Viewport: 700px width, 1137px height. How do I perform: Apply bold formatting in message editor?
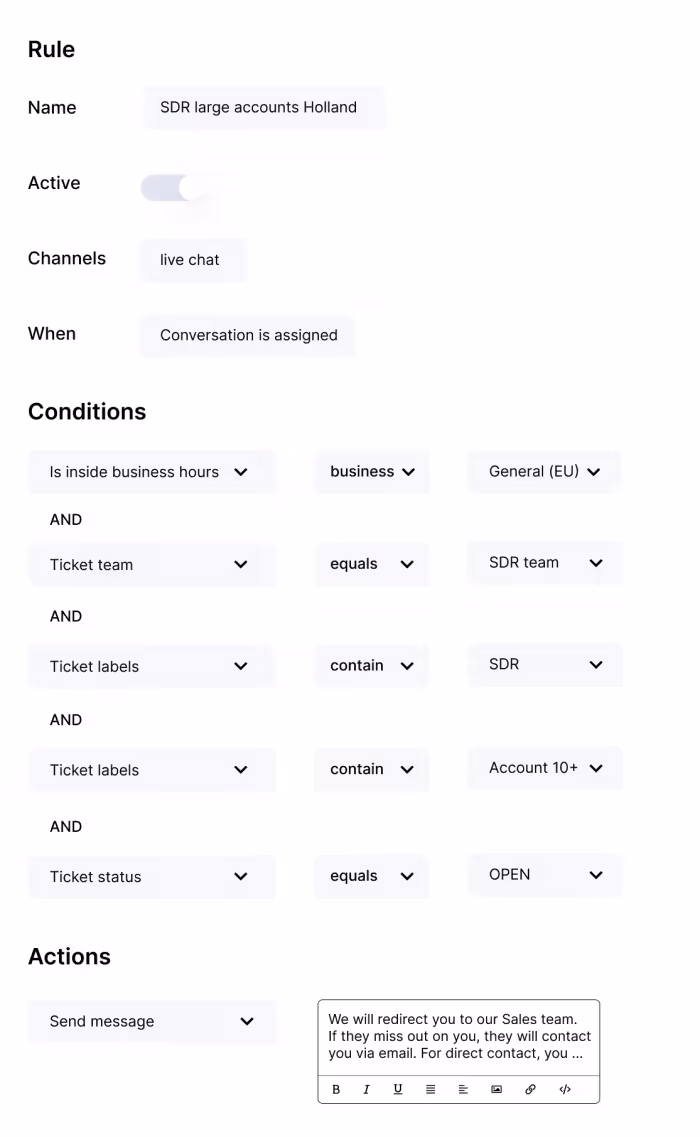point(336,1090)
